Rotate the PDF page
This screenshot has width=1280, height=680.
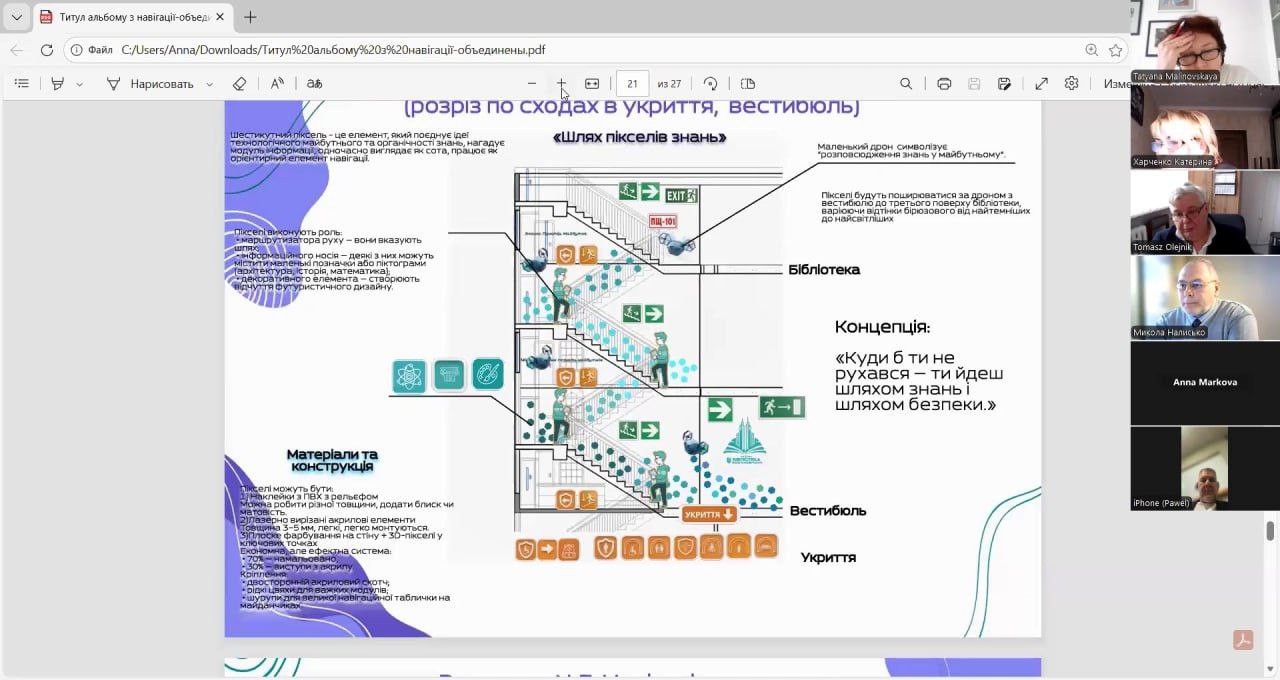[710, 84]
